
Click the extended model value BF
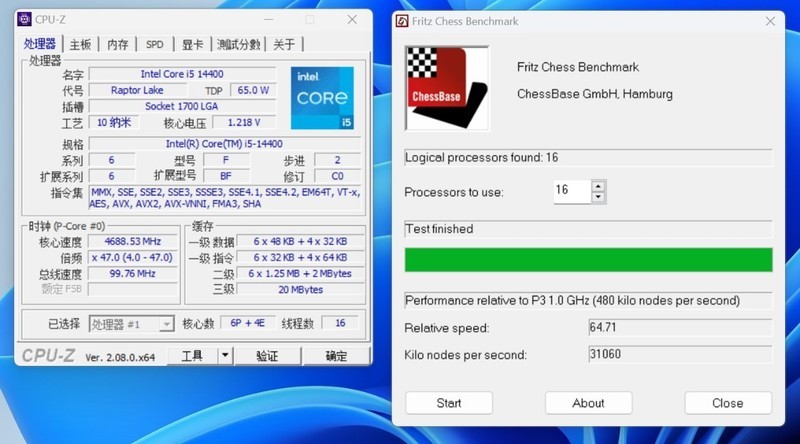click(226, 176)
